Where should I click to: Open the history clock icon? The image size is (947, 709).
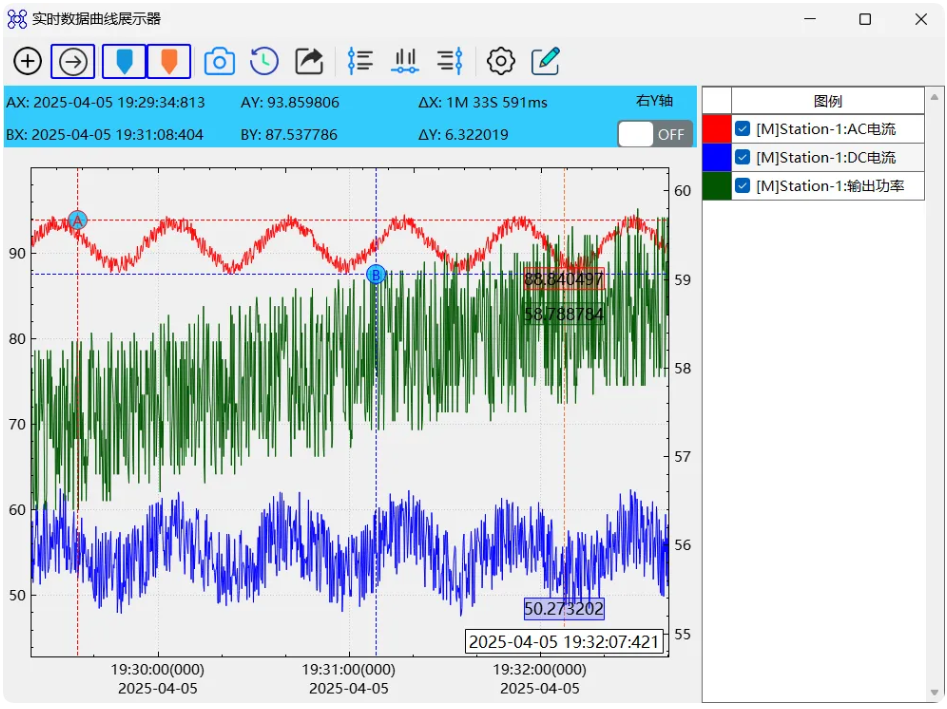[264, 61]
